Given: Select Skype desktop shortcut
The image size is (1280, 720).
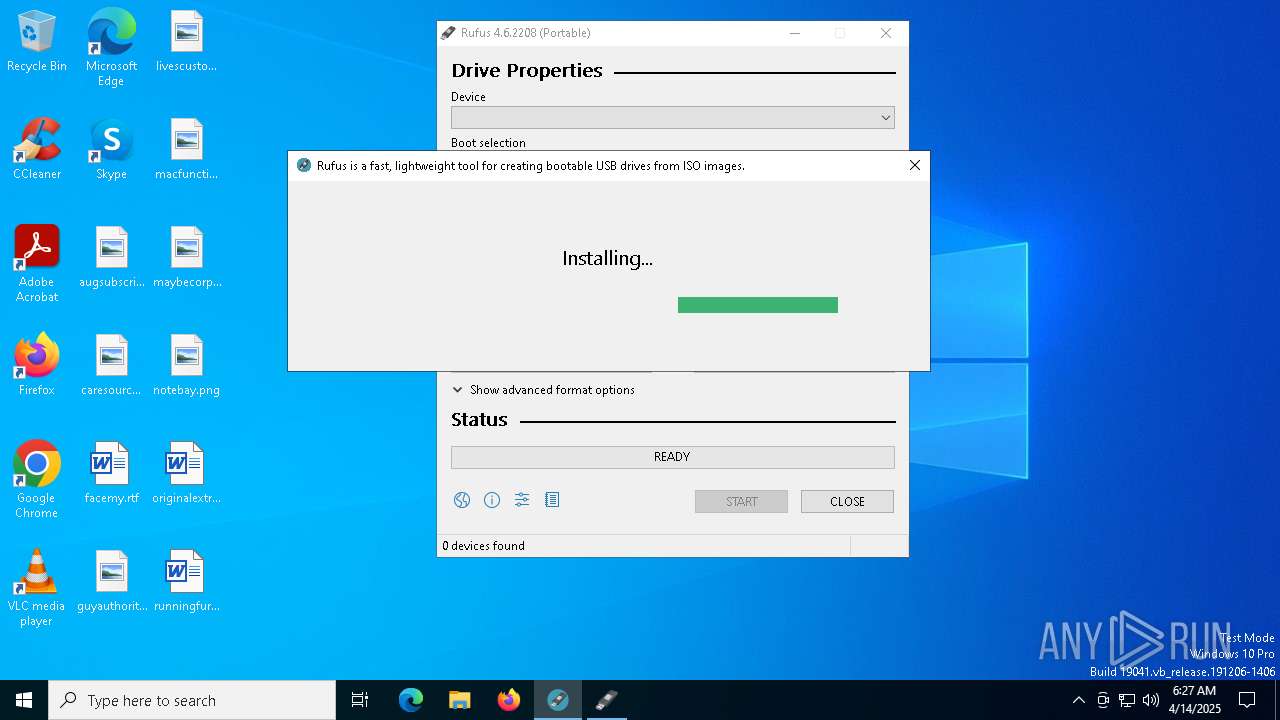Looking at the screenshot, I should tap(111, 150).
